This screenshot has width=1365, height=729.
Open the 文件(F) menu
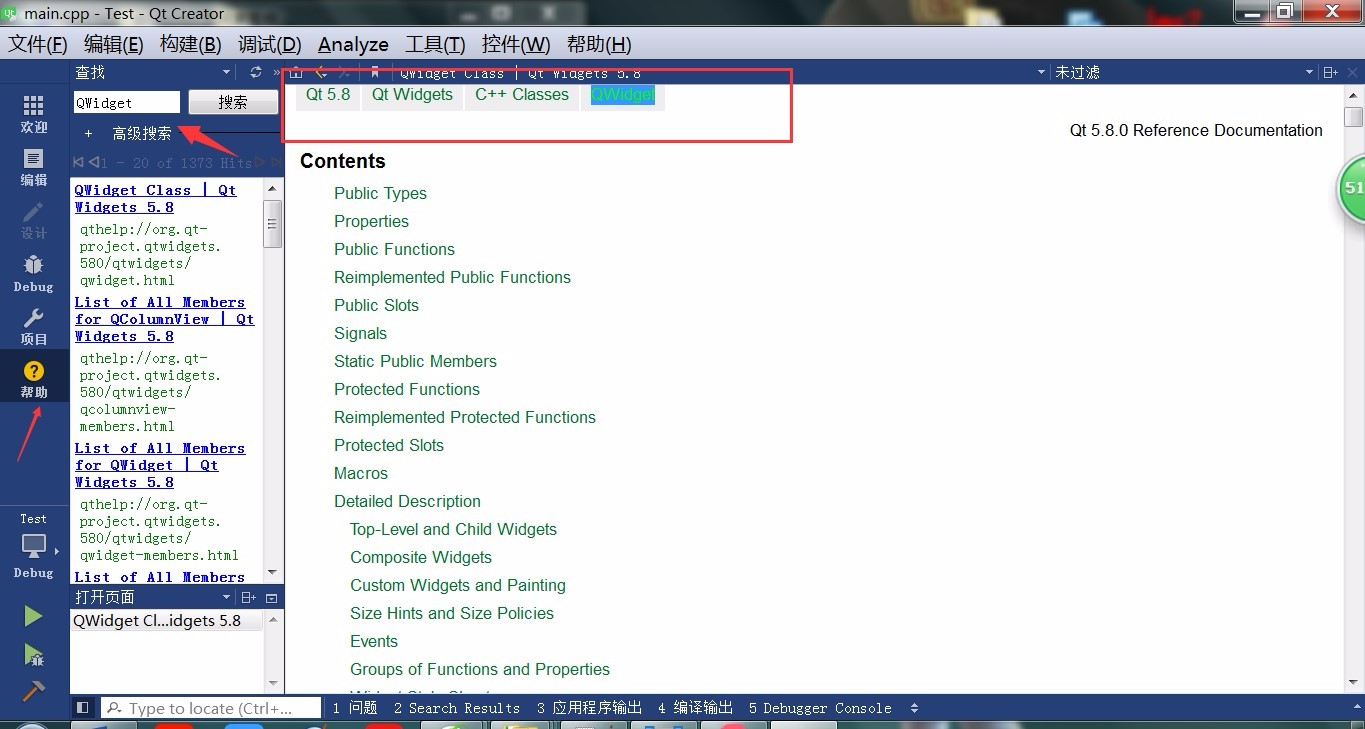(x=38, y=44)
